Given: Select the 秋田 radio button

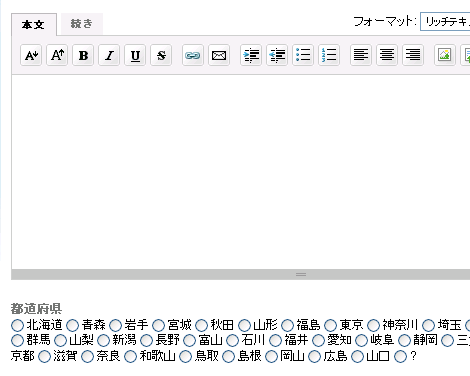Looking at the screenshot, I should coord(201,325).
